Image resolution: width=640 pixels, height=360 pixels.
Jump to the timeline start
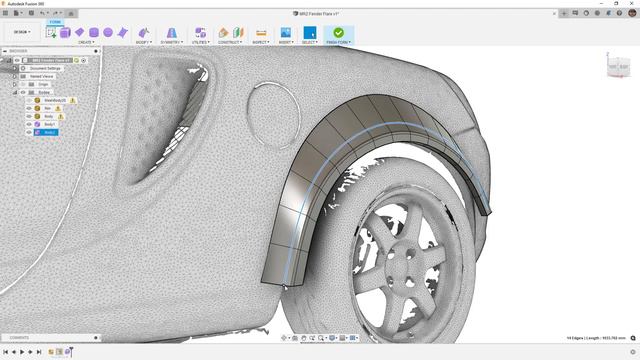coord(6,352)
